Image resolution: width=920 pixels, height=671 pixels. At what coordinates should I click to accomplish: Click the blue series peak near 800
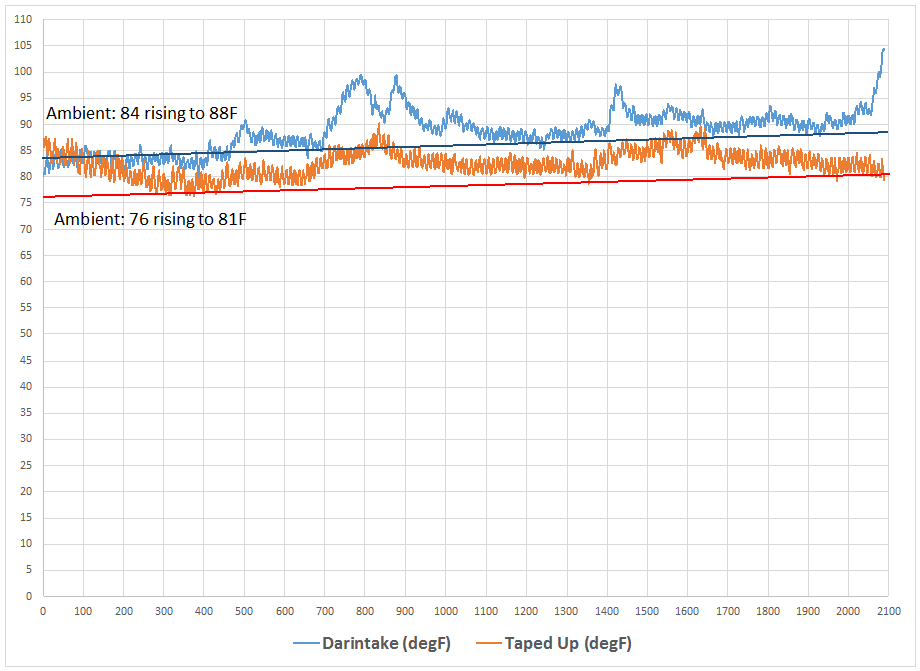click(x=360, y=77)
